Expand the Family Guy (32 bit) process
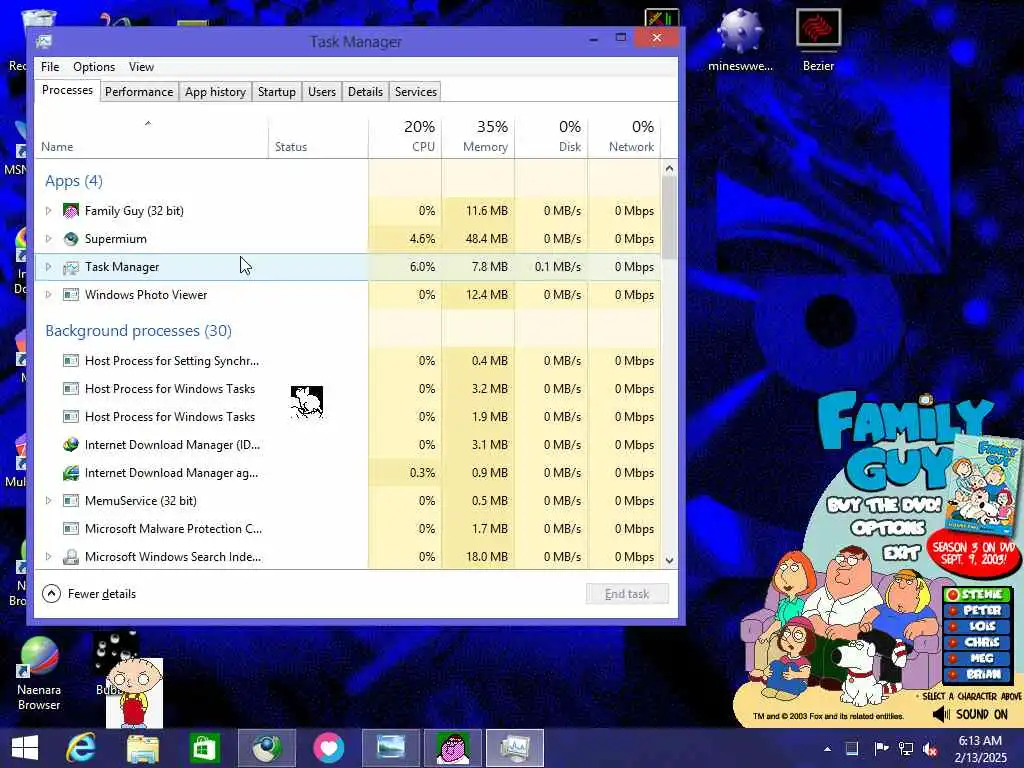Viewport: 1024px width, 768px height. pos(48,210)
